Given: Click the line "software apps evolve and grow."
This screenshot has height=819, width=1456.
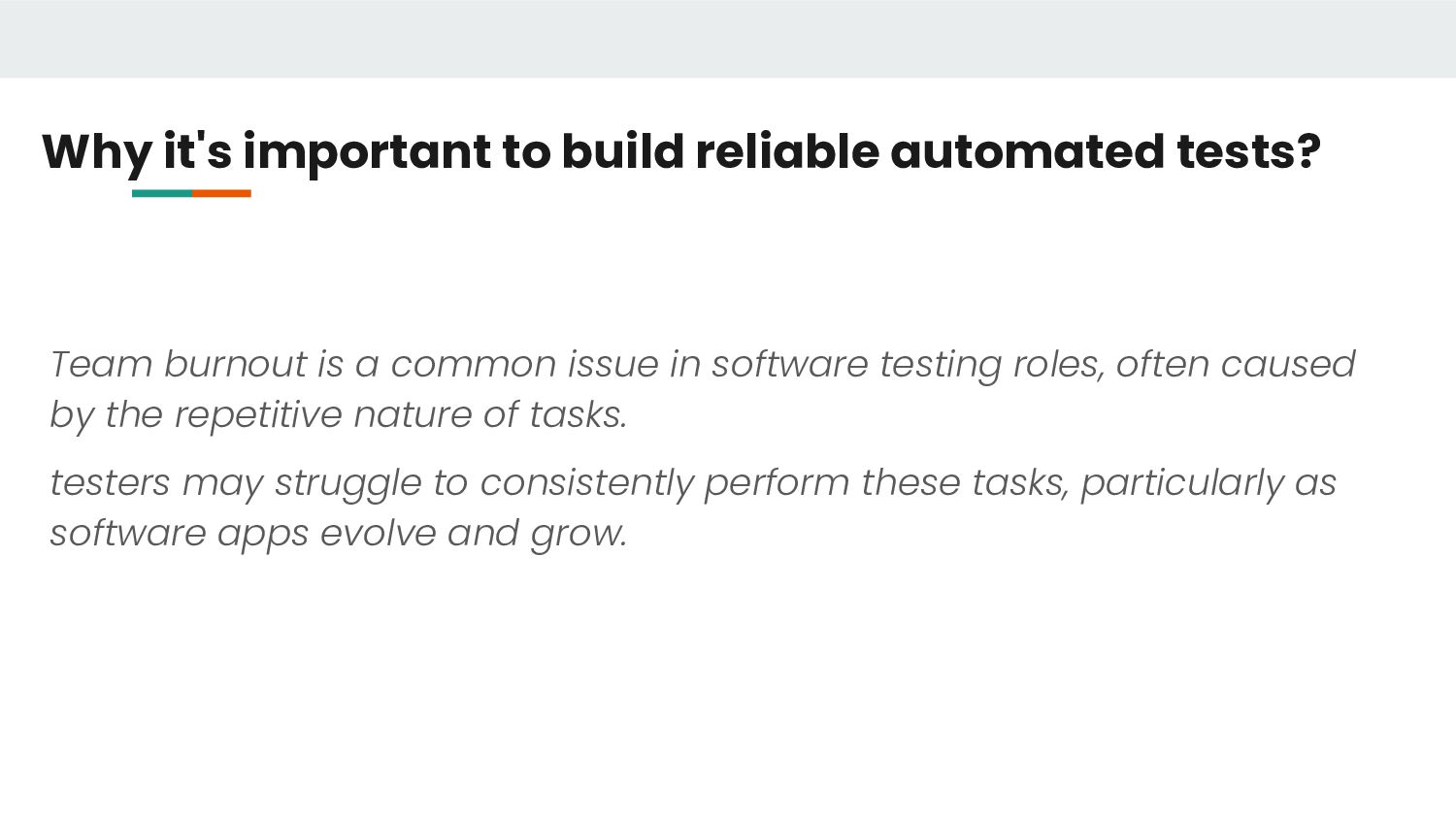Looking at the screenshot, I should pos(338,534).
